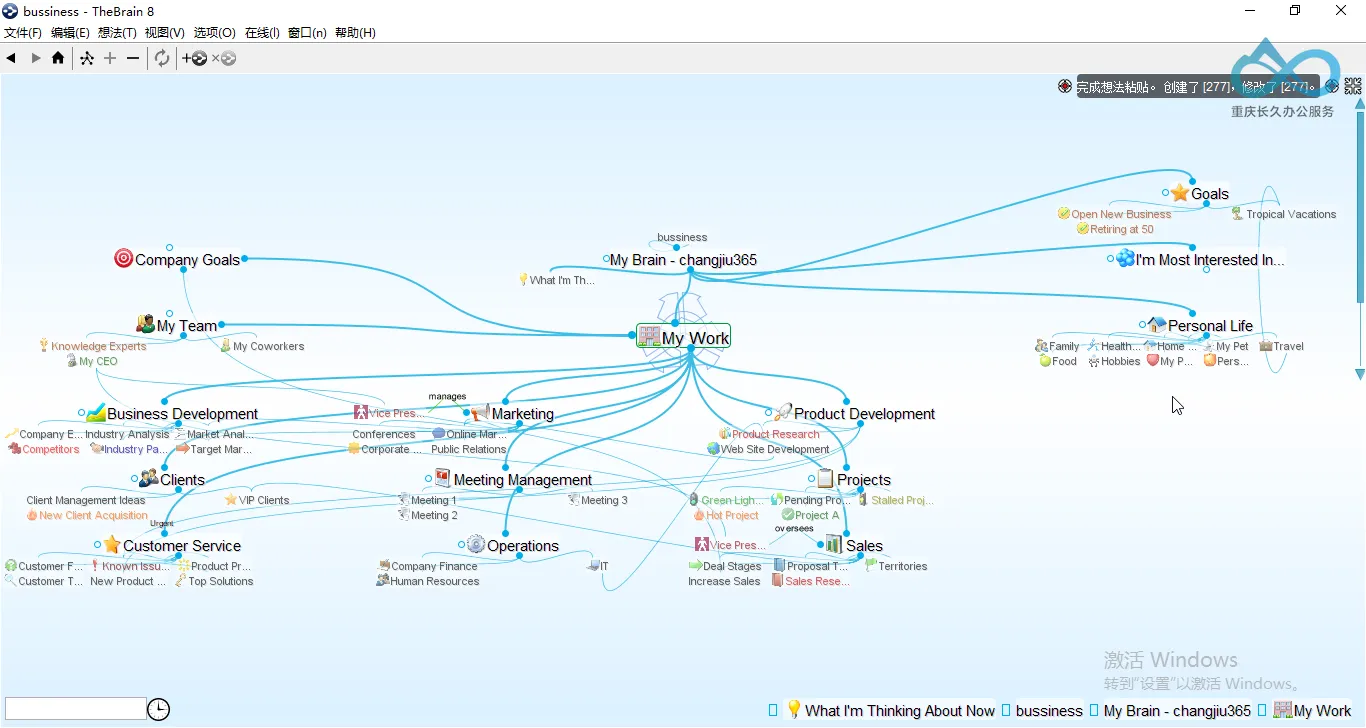Return to the home thought

click(x=58, y=59)
